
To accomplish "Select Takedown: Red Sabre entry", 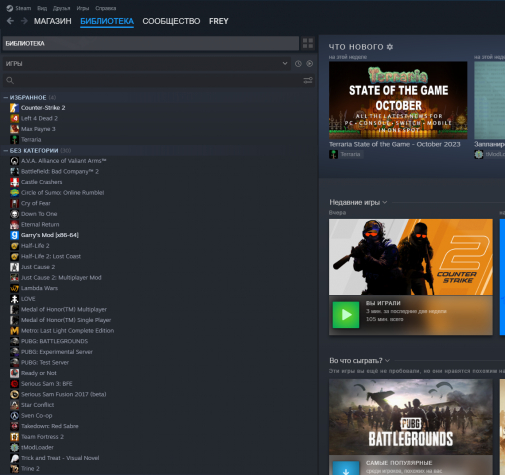I will click(50, 426).
